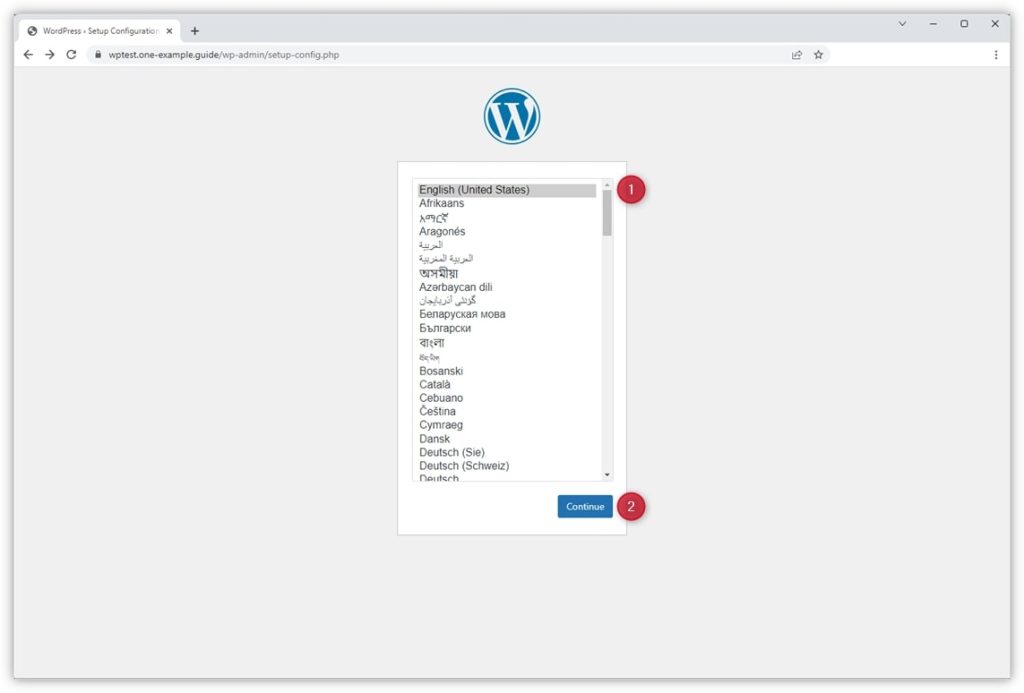The width and height of the screenshot is (1024, 693).
Task: Select Dansk language option
Action: pos(507,438)
